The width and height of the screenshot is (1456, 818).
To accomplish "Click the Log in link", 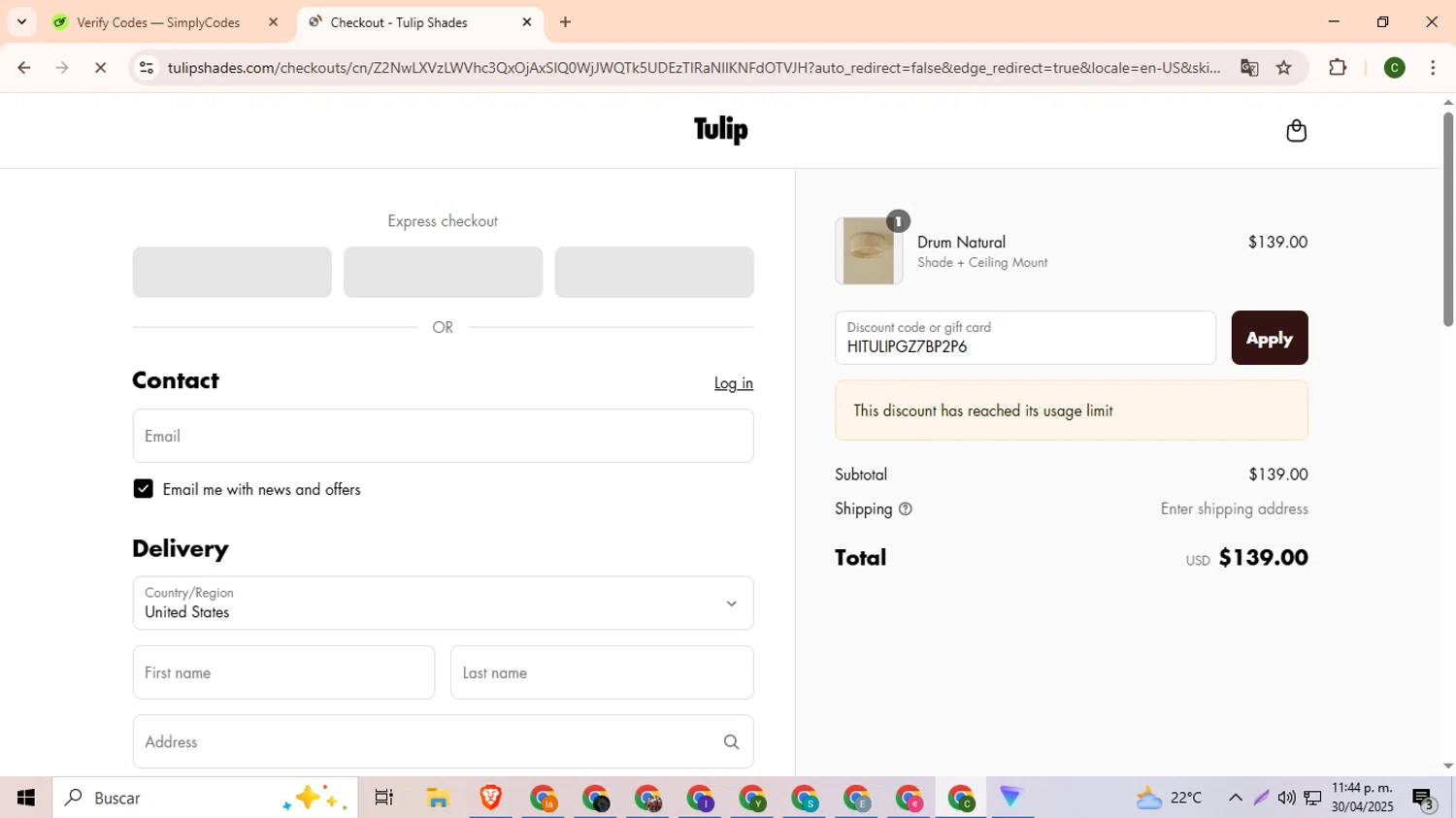I will click(734, 383).
